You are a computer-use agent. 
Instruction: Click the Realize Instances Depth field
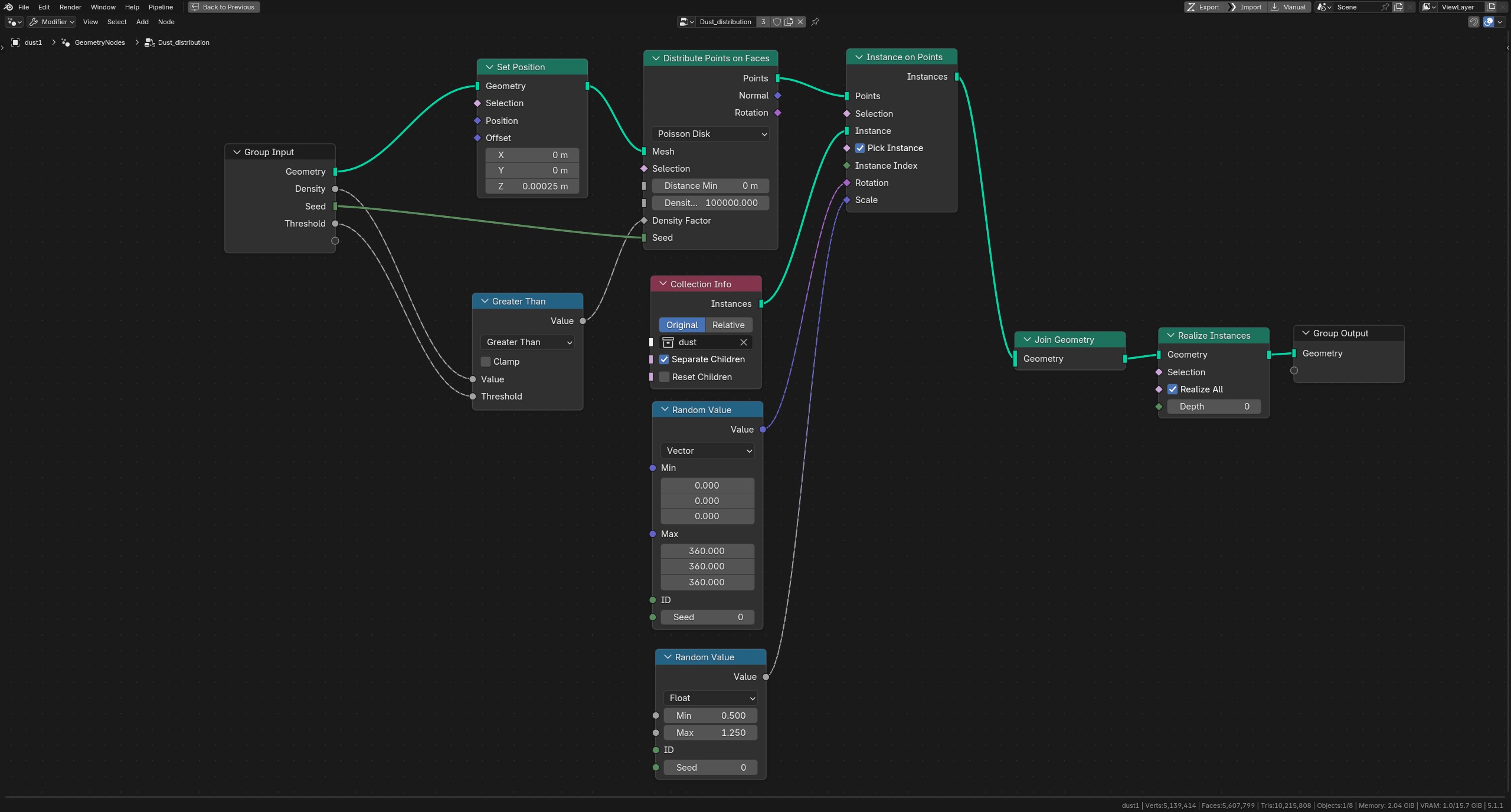click(1214, 407)
